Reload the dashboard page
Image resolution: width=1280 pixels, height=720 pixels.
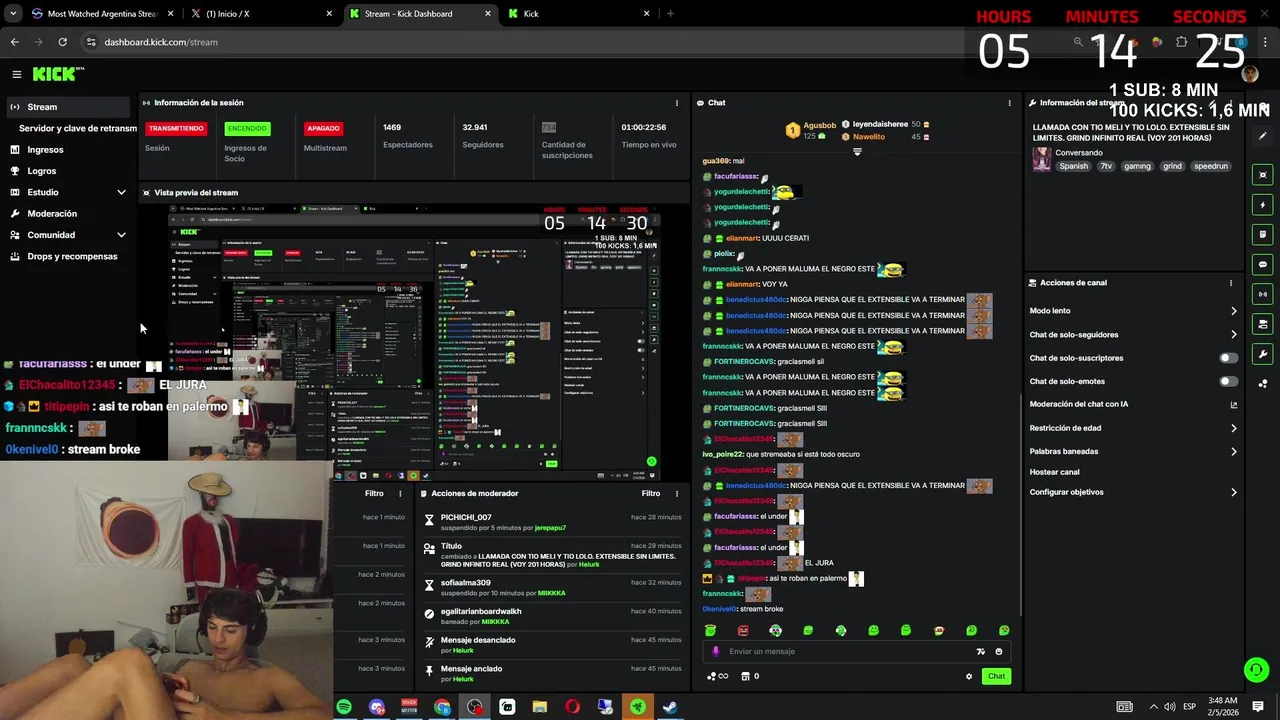click(62, 42)
